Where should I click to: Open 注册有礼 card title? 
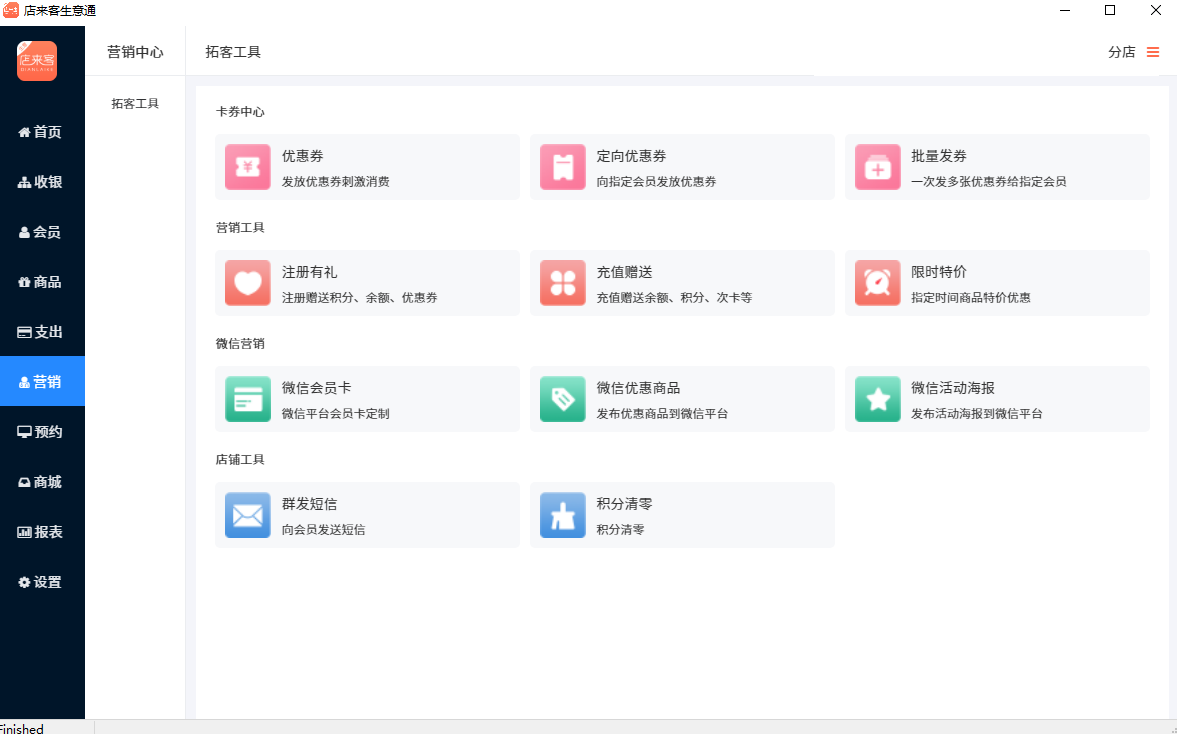coord(309,272)
